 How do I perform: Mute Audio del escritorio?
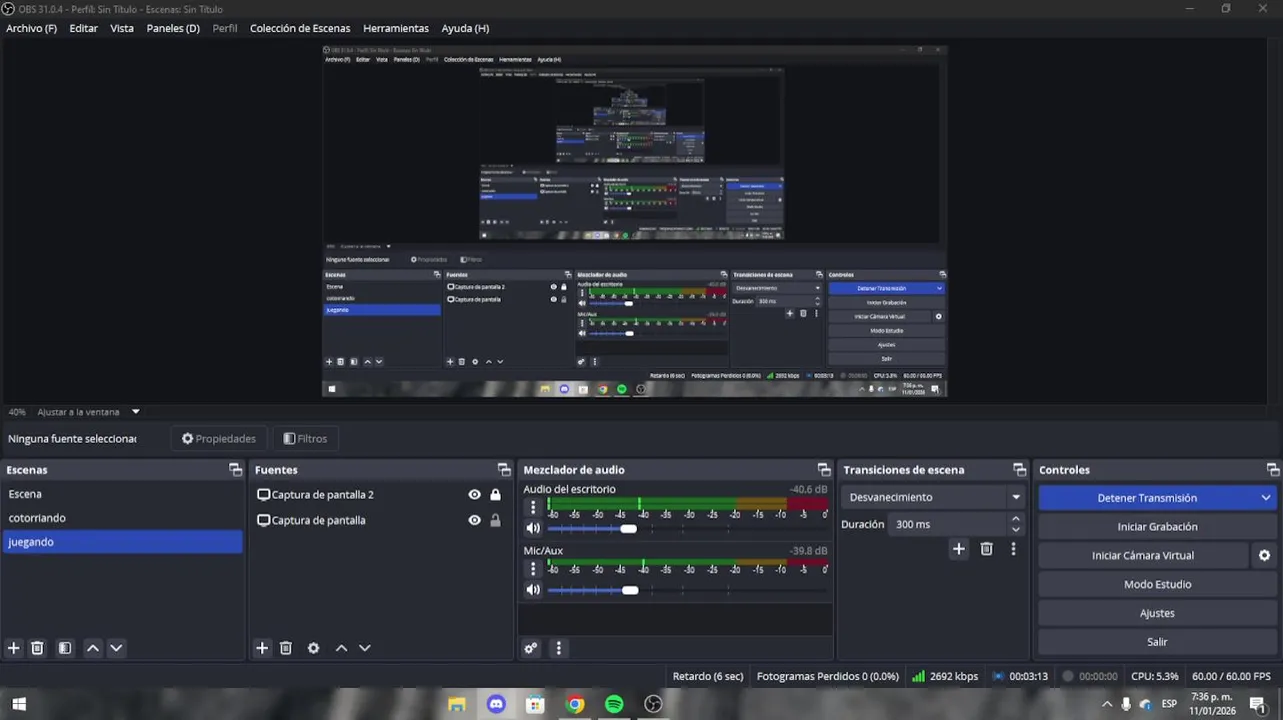[533, 528]
